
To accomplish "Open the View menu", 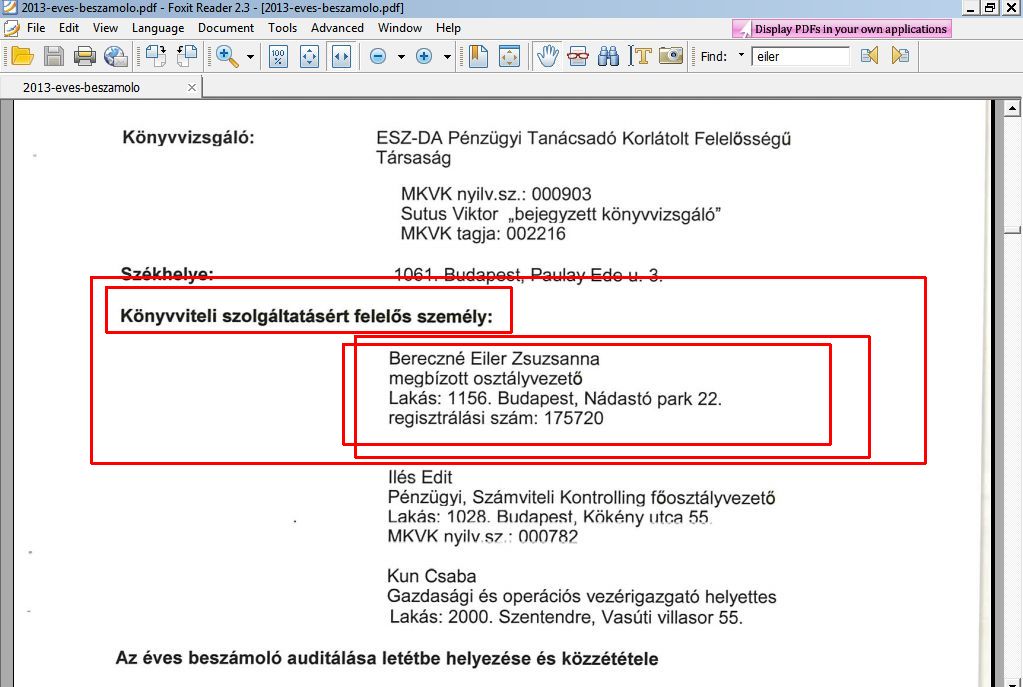I will pyautogui.click(x=105, y=28).
